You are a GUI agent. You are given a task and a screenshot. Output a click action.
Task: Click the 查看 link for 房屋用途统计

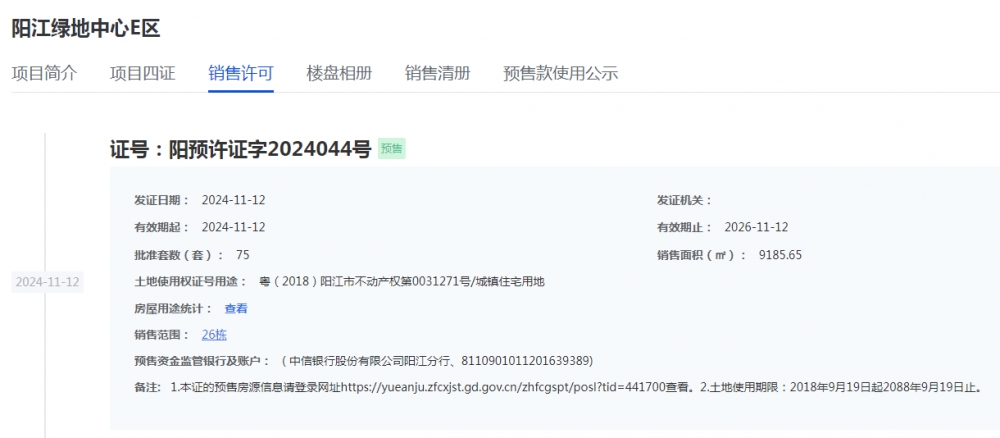[x=236, y=309]
